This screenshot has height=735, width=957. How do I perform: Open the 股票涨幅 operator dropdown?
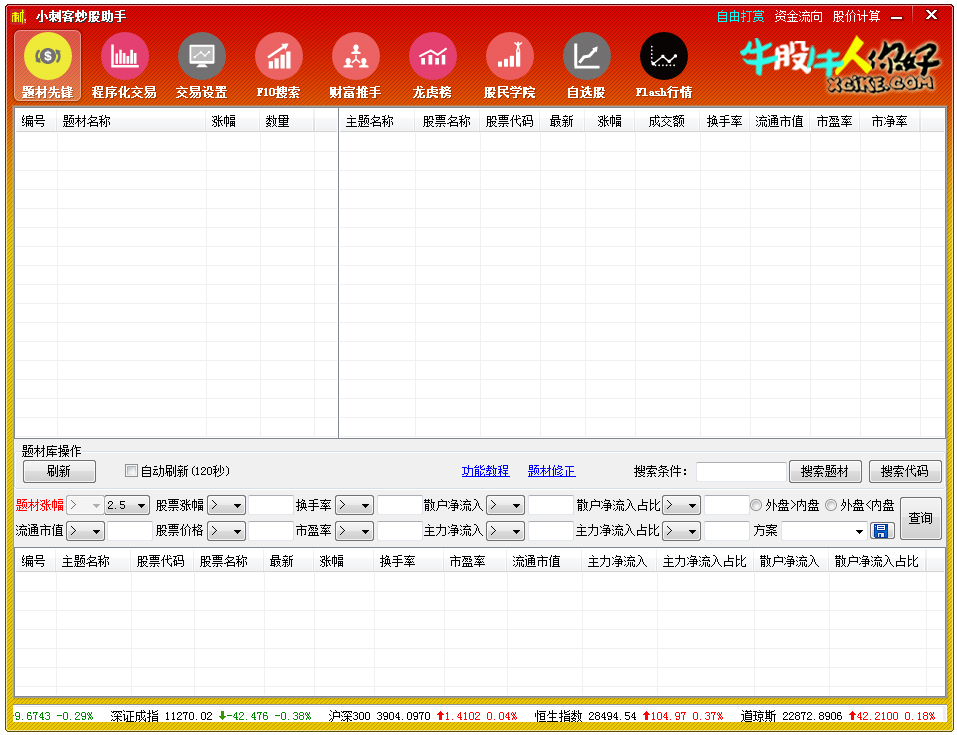[x=226, y=505]
